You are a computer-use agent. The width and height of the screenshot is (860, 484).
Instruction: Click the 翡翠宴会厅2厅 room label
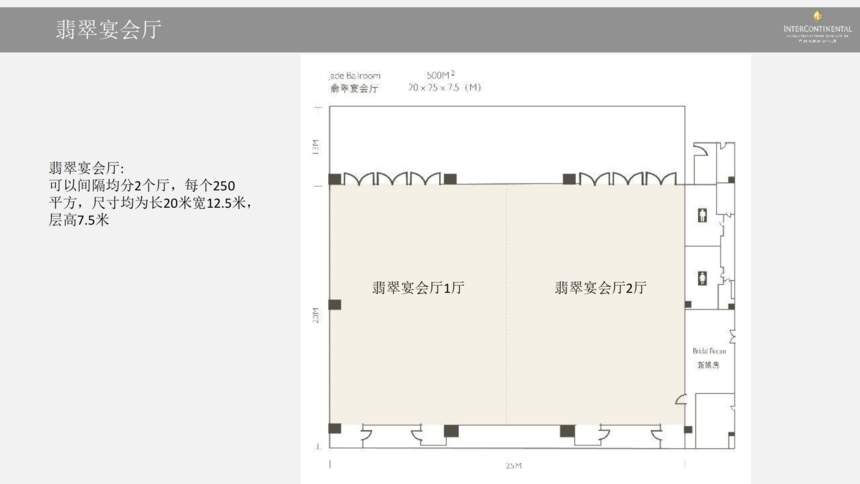pyautogui.click(x=601, y=287)
